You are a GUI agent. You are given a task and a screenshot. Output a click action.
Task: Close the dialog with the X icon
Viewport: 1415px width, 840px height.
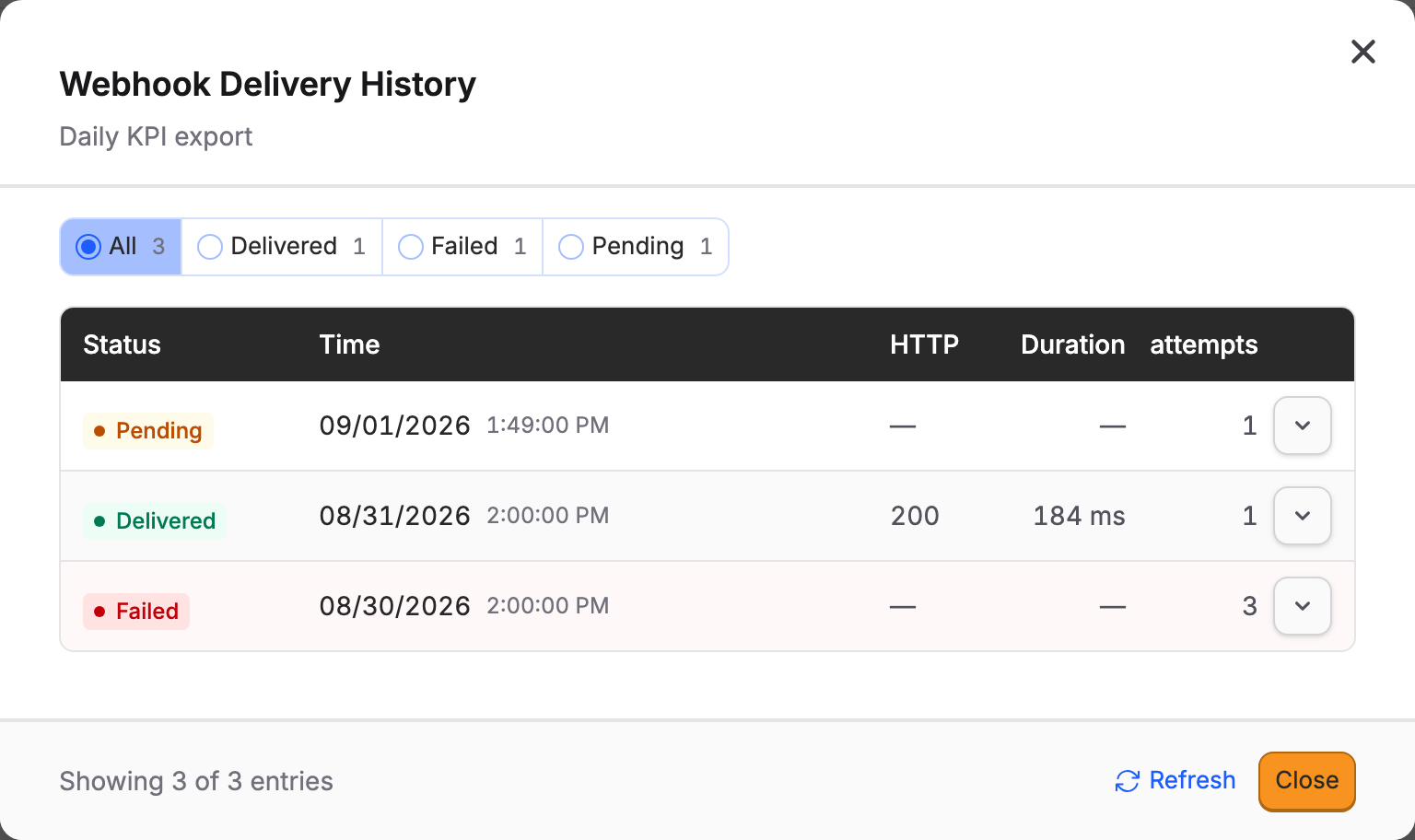tap(1363, 52)
